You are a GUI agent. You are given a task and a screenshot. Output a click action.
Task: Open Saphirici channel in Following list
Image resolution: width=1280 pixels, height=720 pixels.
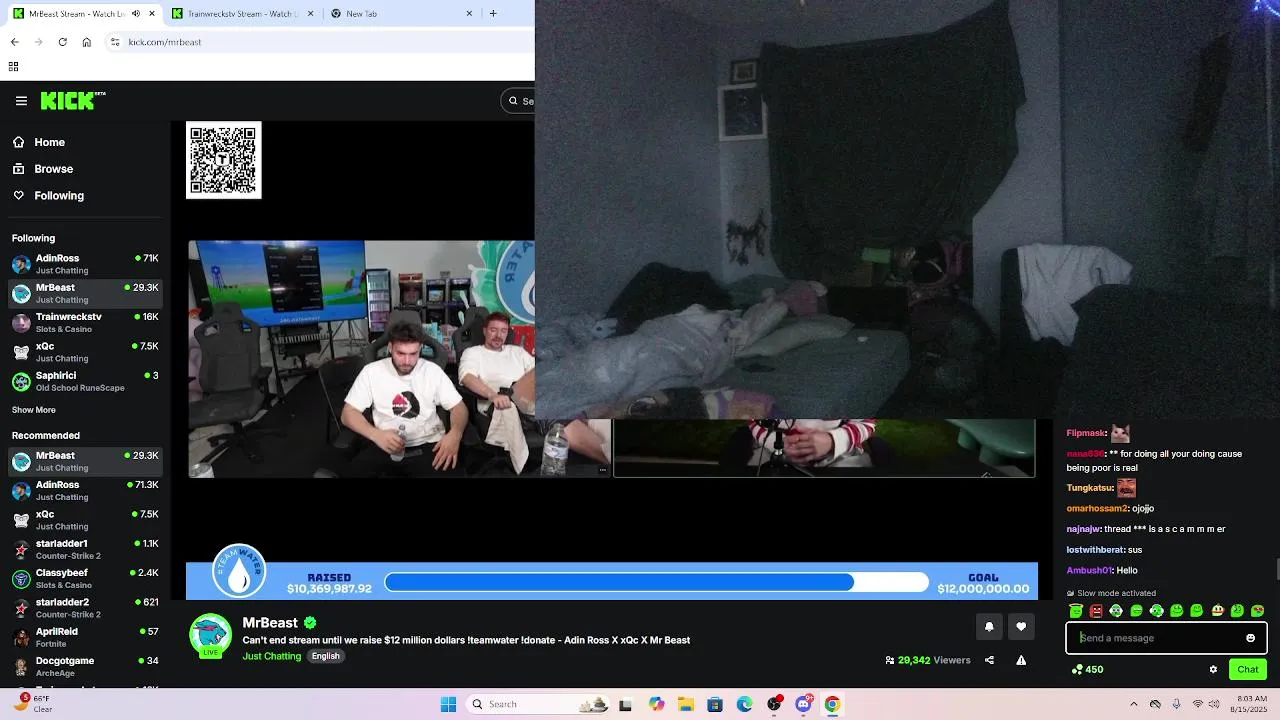tap(86, 381)
